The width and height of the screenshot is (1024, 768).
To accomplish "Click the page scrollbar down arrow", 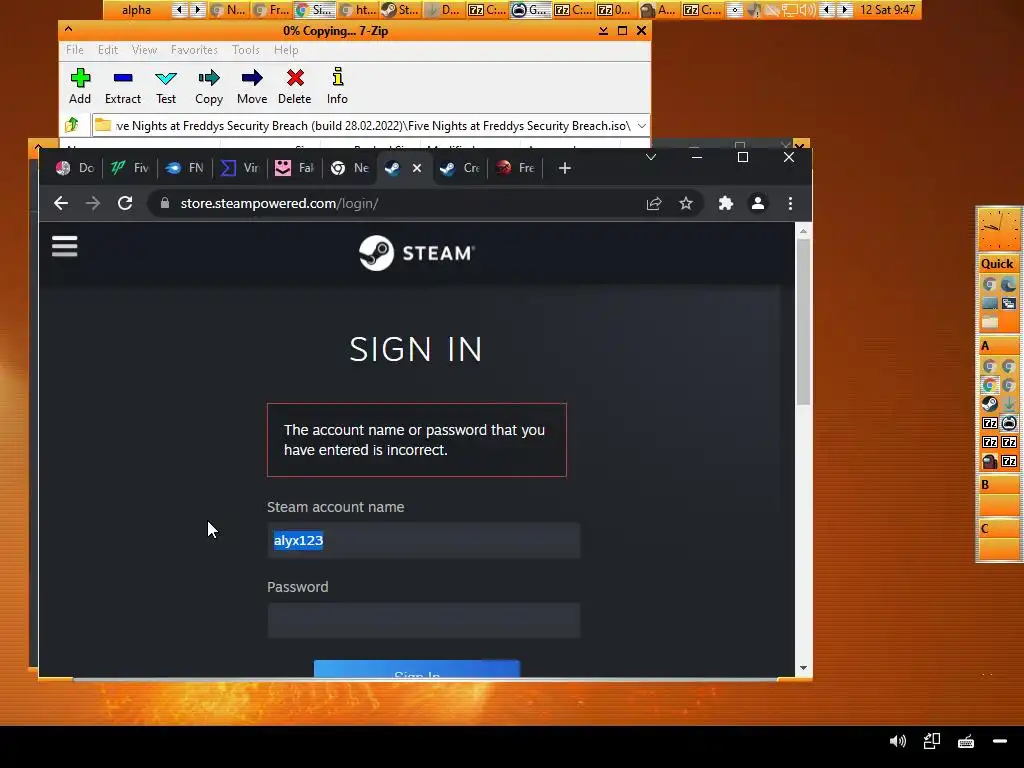I will point(803,668).
